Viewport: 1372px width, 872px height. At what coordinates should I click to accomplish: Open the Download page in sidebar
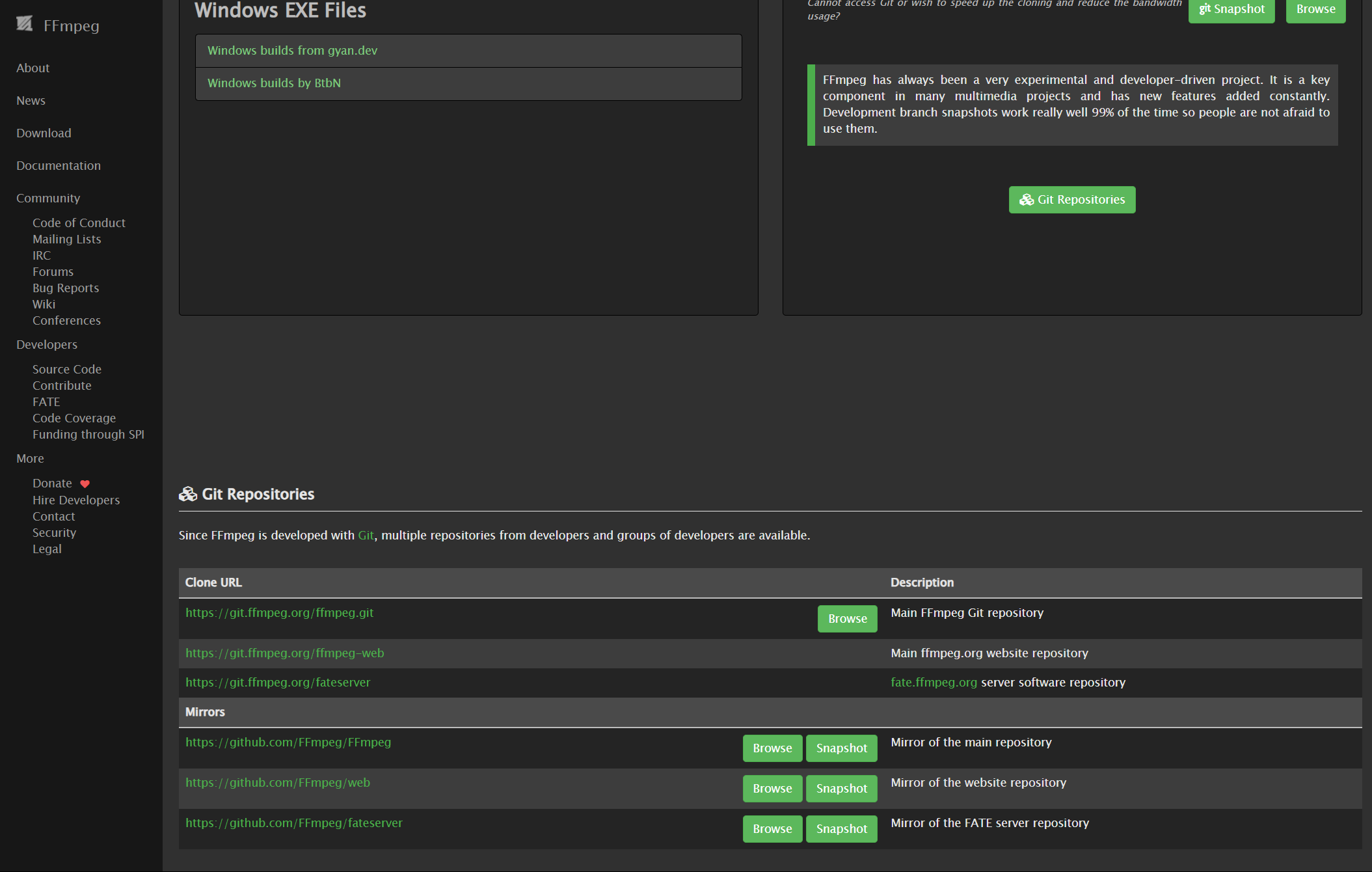[44, 133]
